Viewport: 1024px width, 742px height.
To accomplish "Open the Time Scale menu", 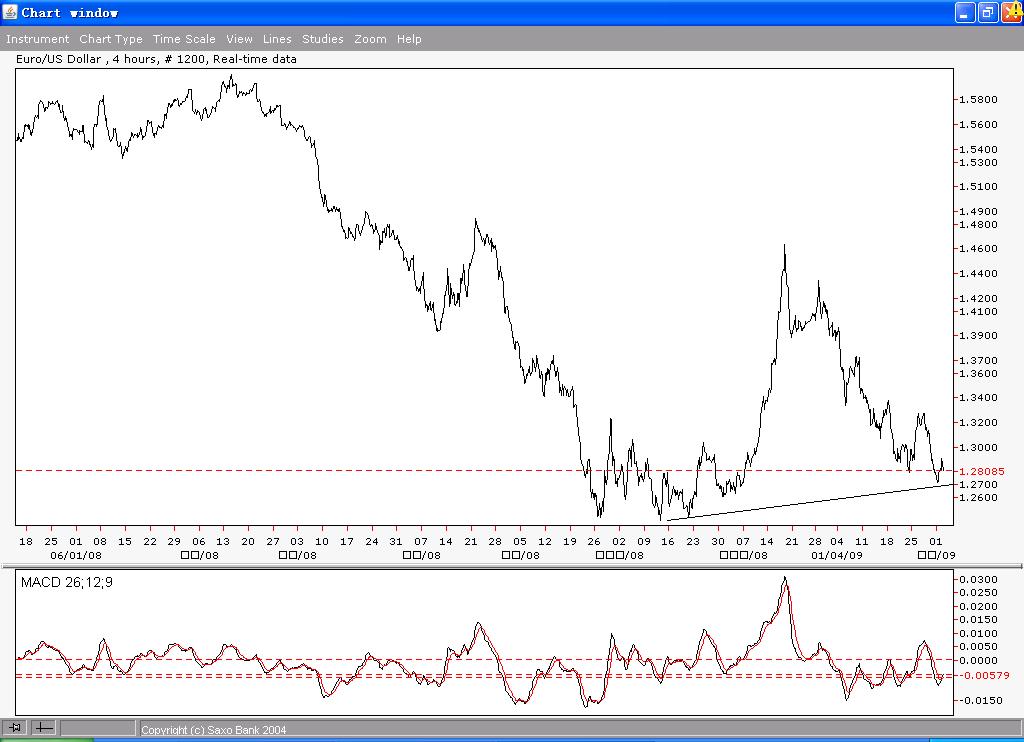I will 184,39.
